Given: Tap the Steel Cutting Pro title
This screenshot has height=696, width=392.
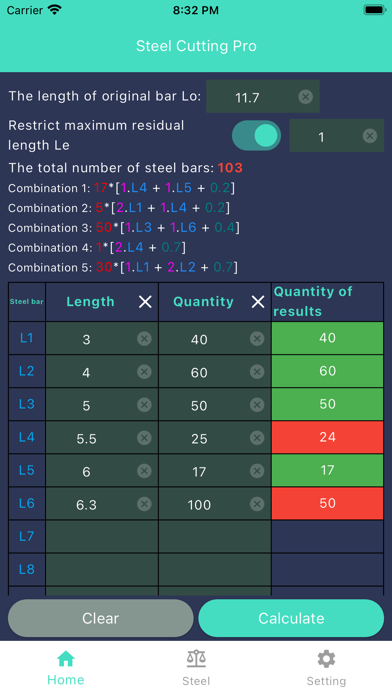Looking at the screenshot, I should click(x=196, y=46).
